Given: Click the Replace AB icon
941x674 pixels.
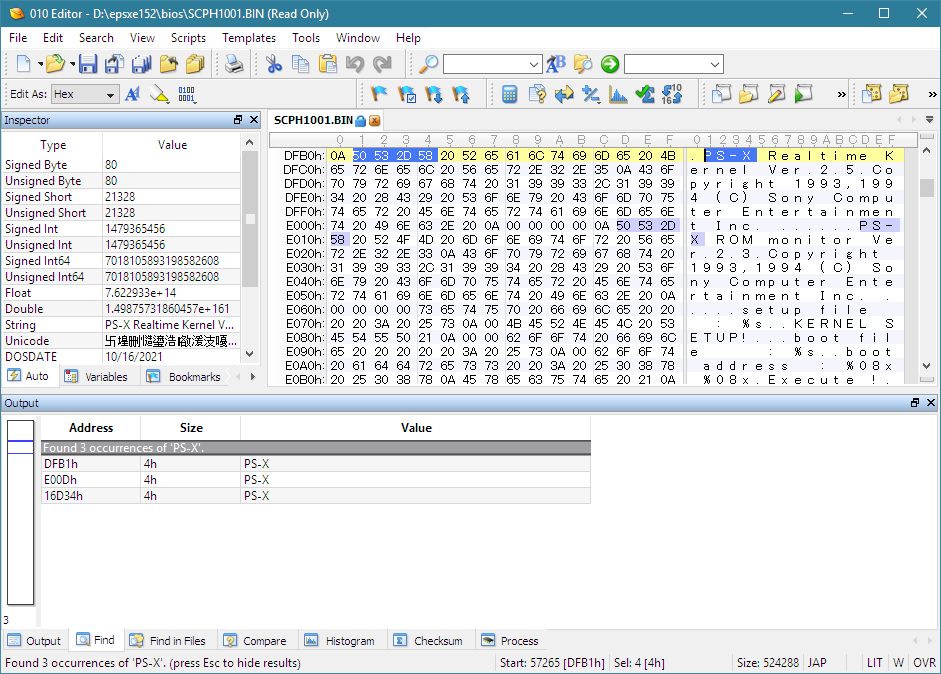Looking at the screenshot, I should (x=556, y=64).
